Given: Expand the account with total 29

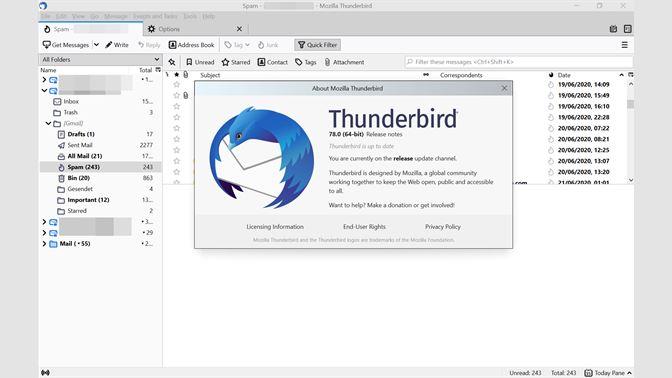Looking at the screenshot, I should pyautogui.click(x=44, y=233).
